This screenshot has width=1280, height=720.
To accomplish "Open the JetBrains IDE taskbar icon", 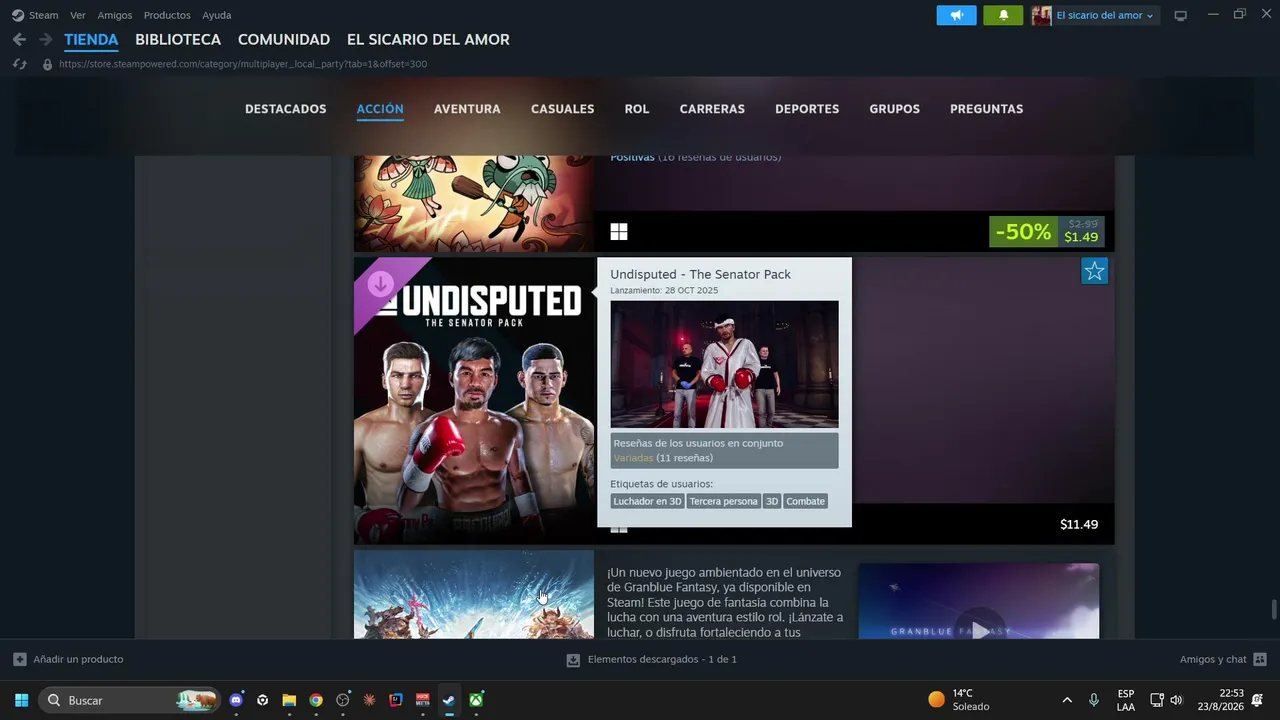I will pyautogui.click(x=396, y=700).
